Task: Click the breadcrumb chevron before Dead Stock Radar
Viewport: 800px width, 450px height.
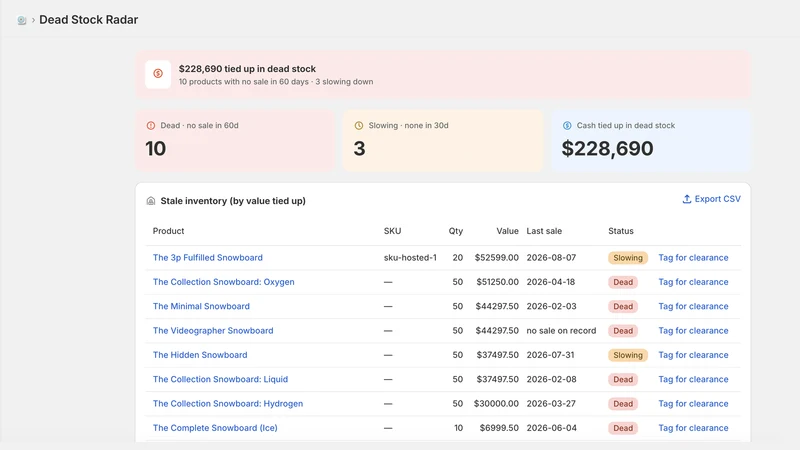Action: click(x=33, y=20)
